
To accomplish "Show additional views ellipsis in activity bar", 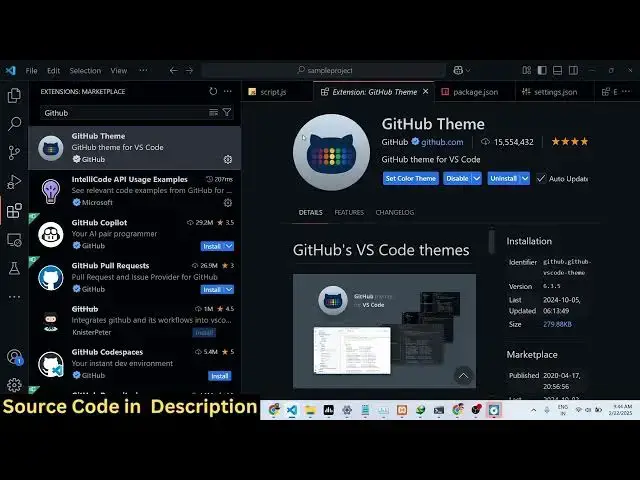I will (x=14, y=297).
